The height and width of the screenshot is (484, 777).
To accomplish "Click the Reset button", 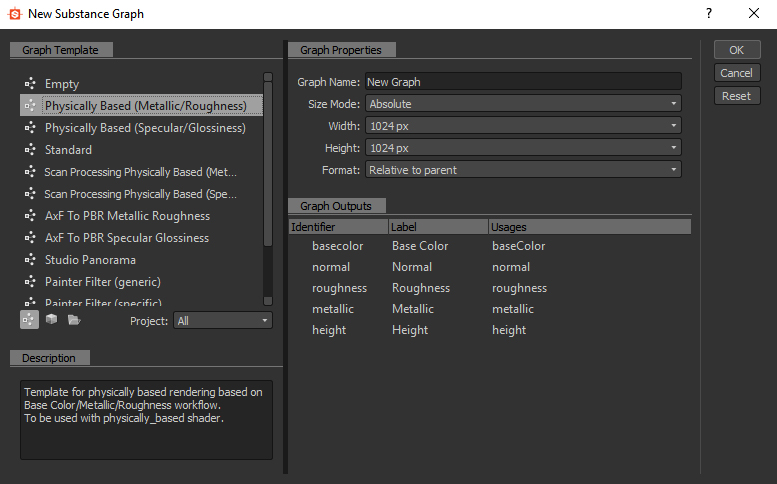I will 736,96.
